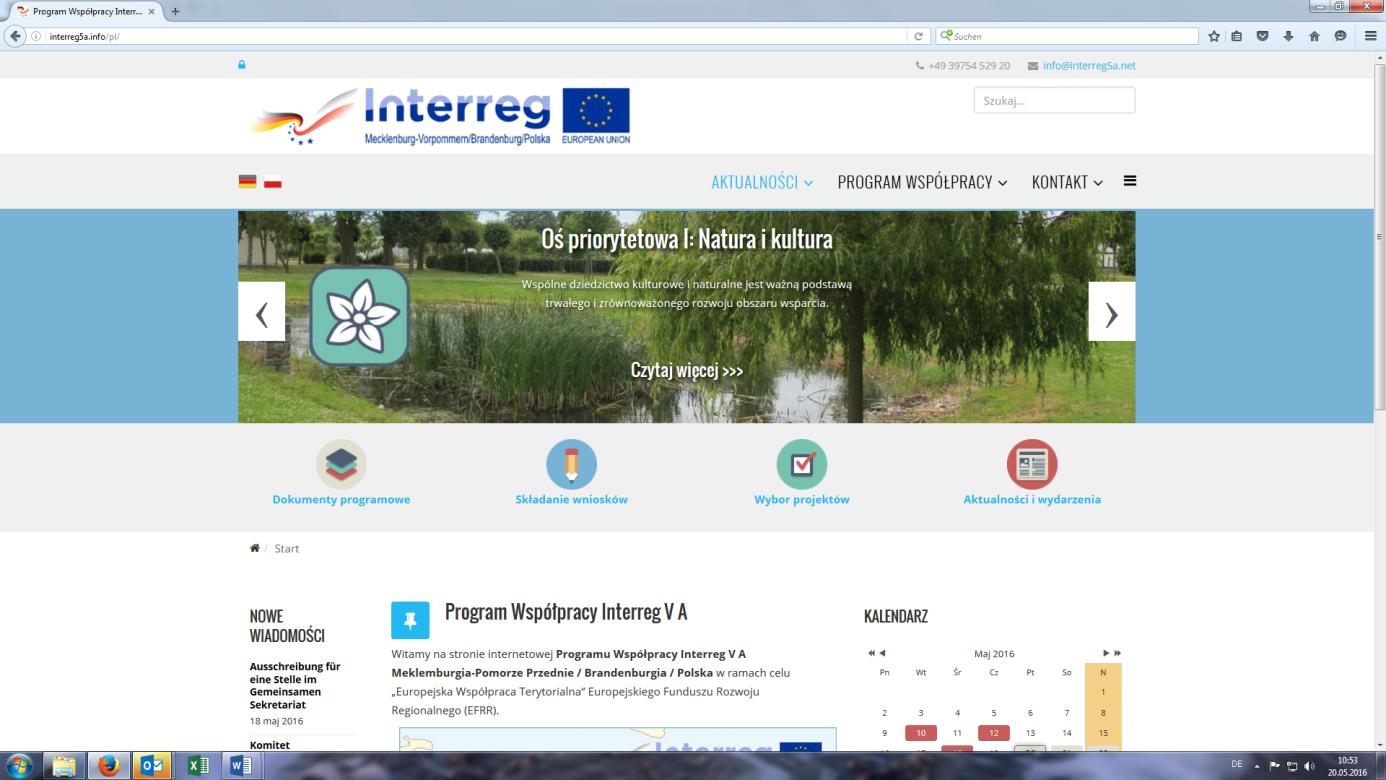Click the blue pin icon beside article title
The height and width of the screenshot is (780, 1386).
tap(410, 621)
